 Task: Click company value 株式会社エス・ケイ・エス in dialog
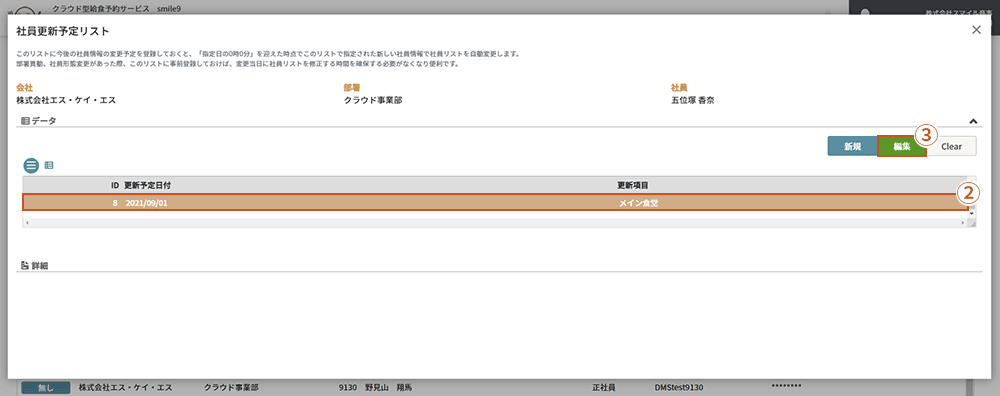[x=66, y=100]
